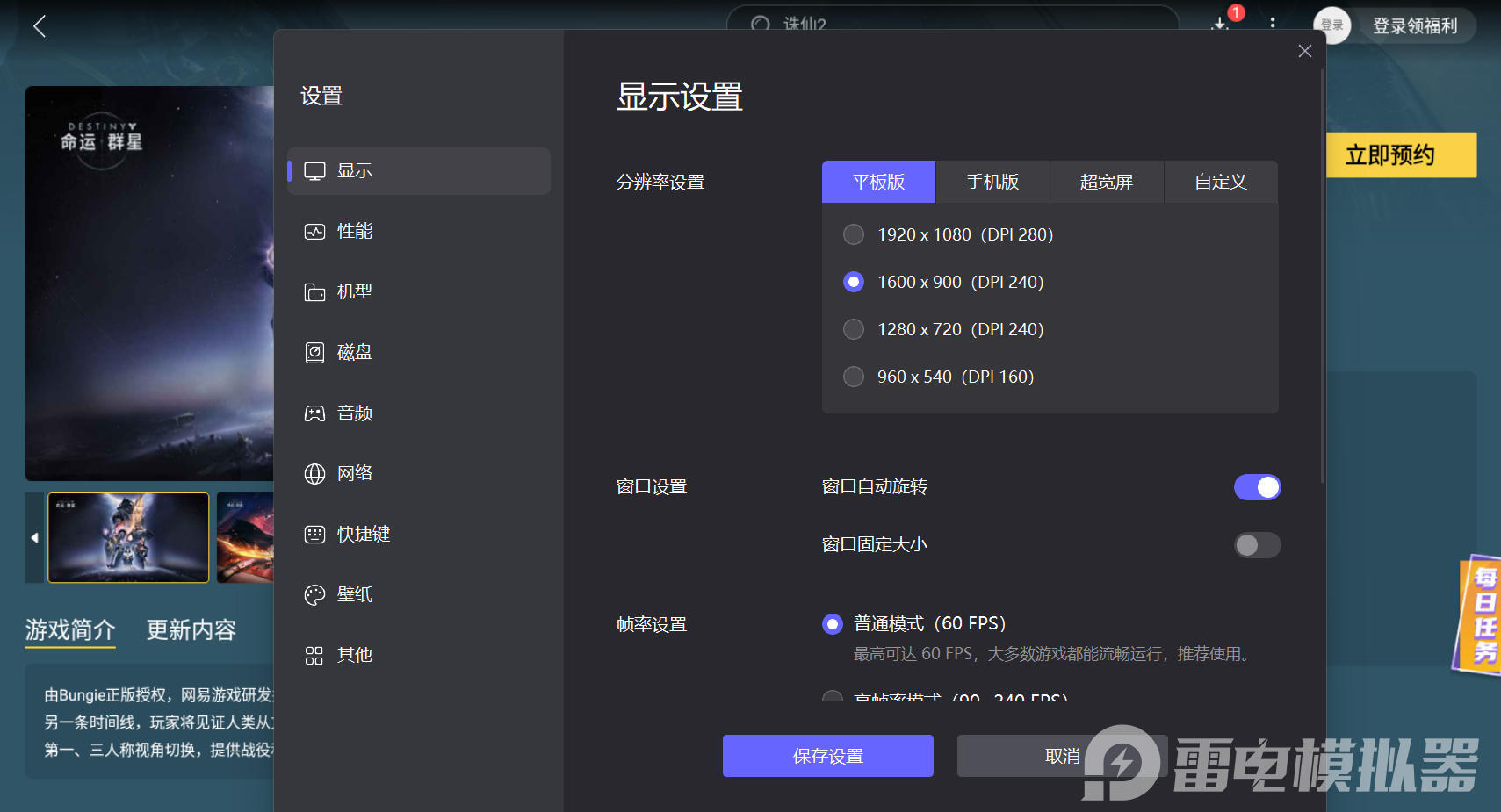Click the 取消 button
Image resolution: width=1501 pixels, height=812 pixels.
pos(1063,756)
